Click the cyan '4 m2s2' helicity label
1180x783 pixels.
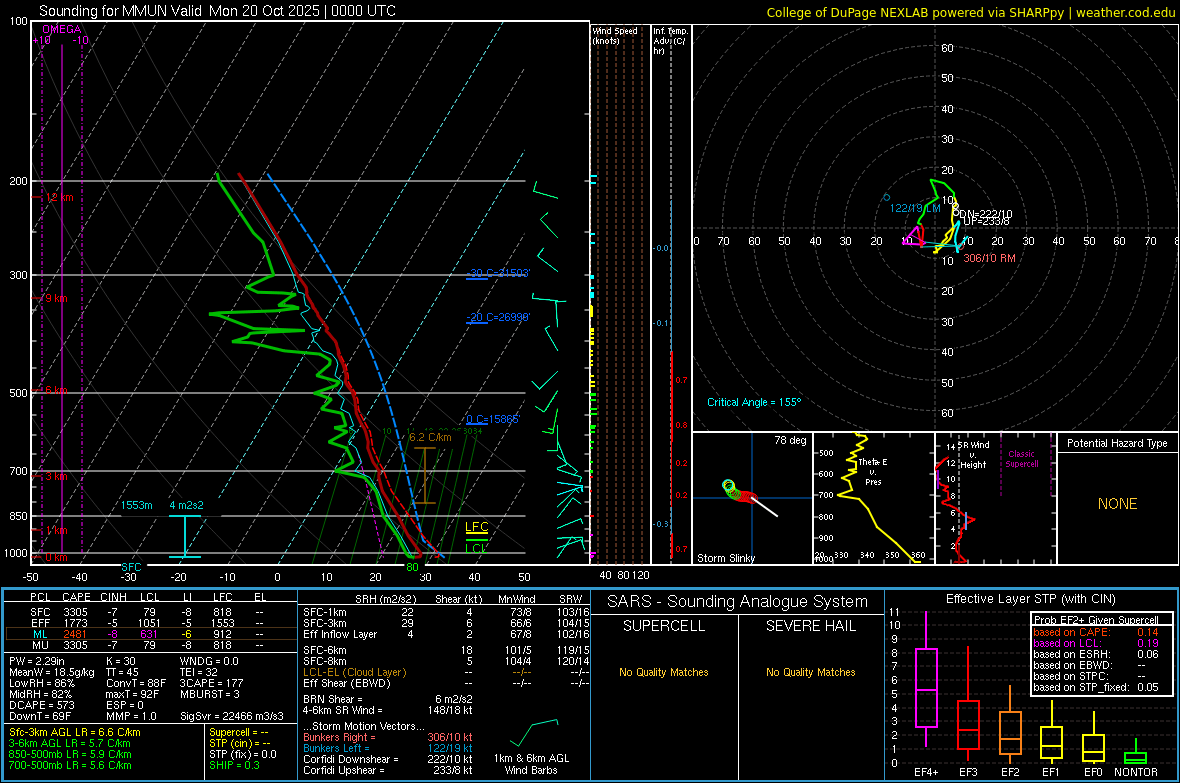pyautogui.click(x=186, y=505)
